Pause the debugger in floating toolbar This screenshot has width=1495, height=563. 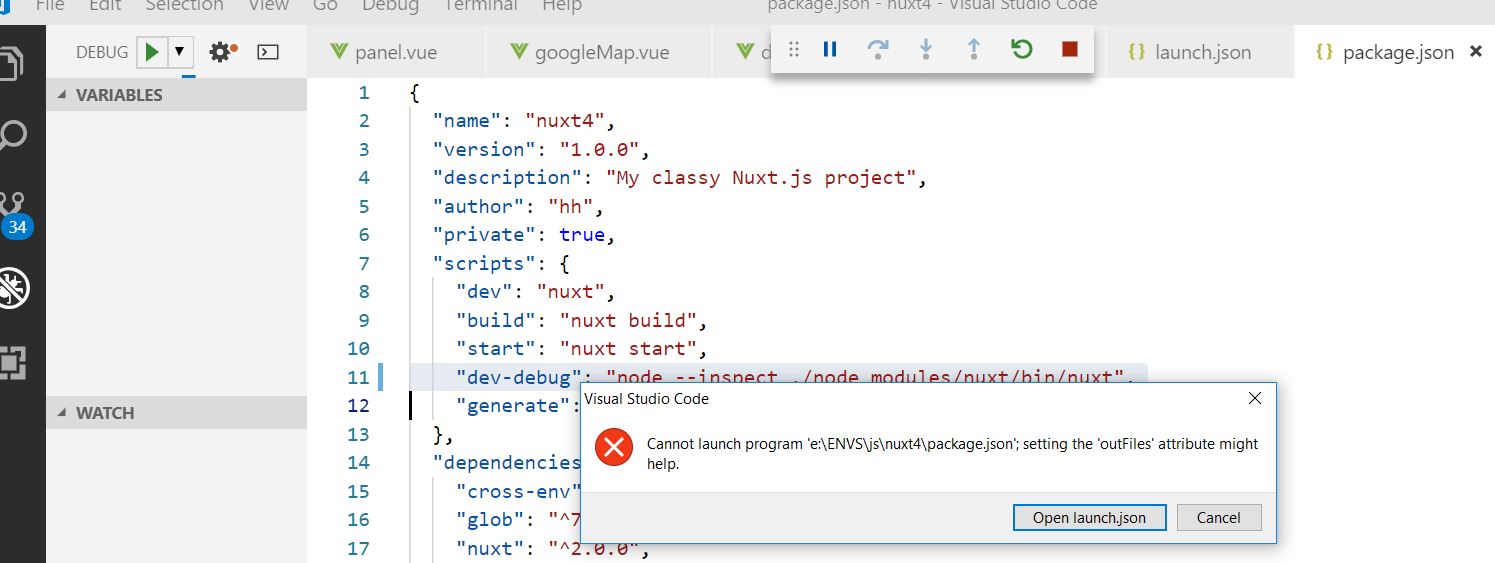coord(830,49)
